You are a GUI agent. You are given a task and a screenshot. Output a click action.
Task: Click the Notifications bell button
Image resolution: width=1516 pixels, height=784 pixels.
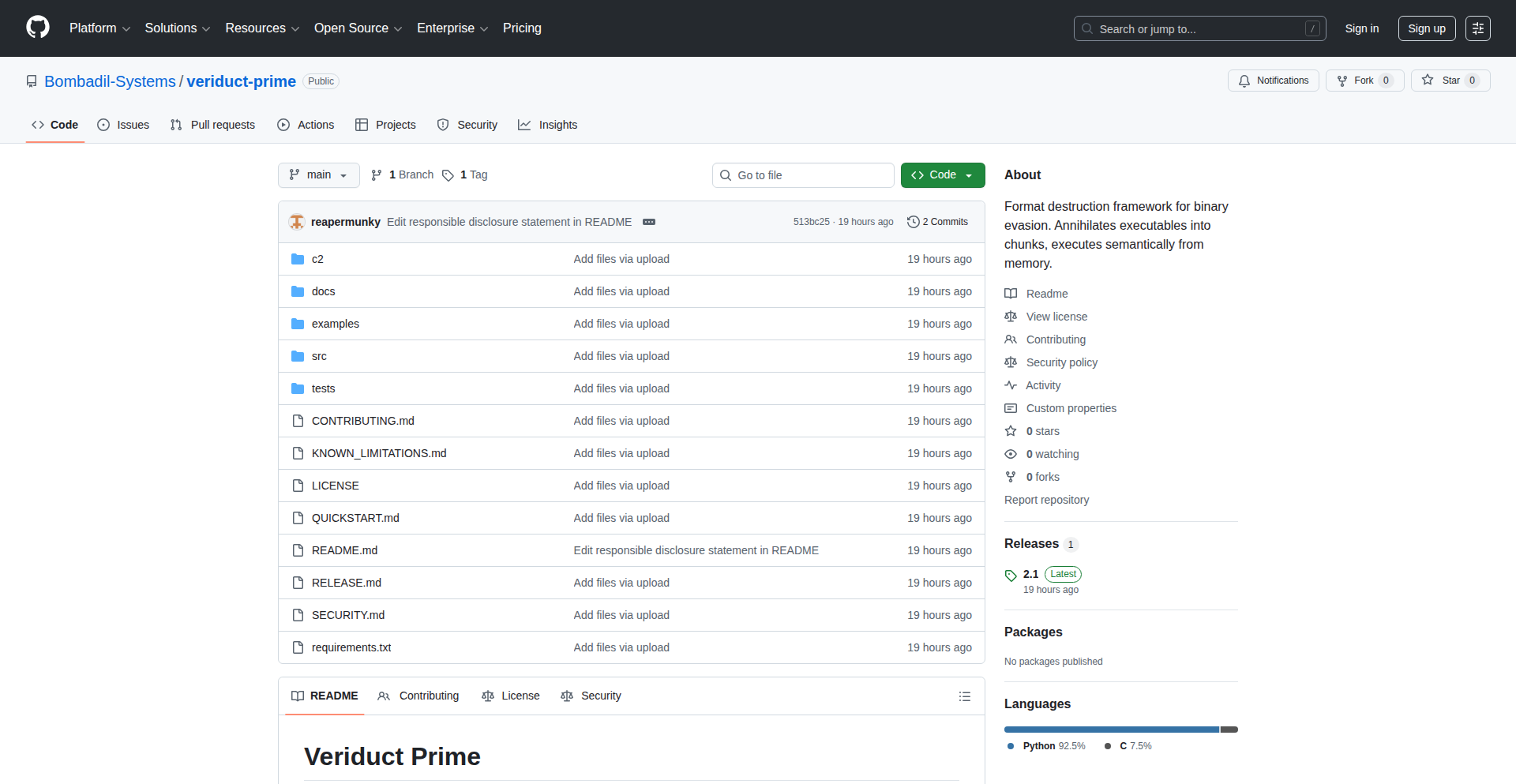point(1273,81)
